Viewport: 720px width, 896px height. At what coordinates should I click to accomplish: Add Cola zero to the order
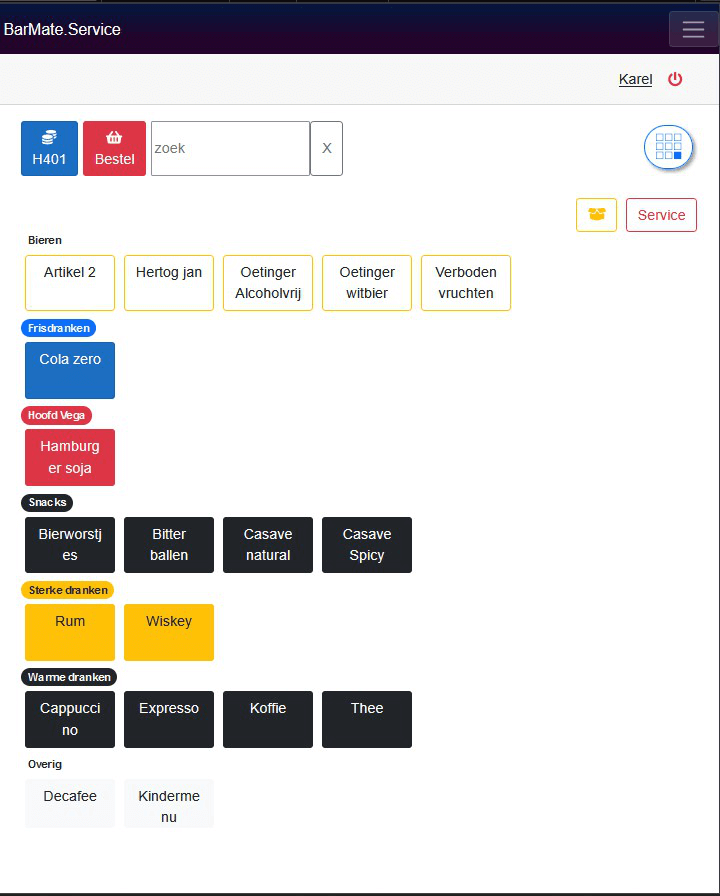[x=70, y=370]
